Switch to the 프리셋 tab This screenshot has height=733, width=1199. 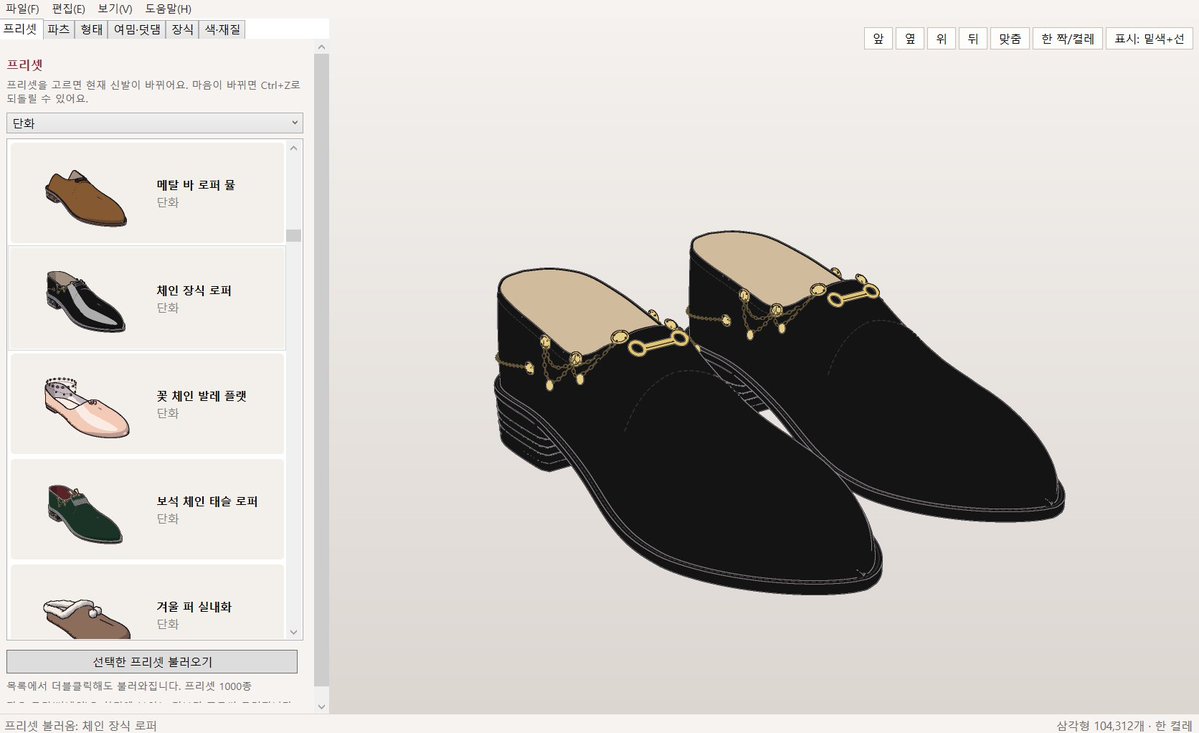[20, 29]
